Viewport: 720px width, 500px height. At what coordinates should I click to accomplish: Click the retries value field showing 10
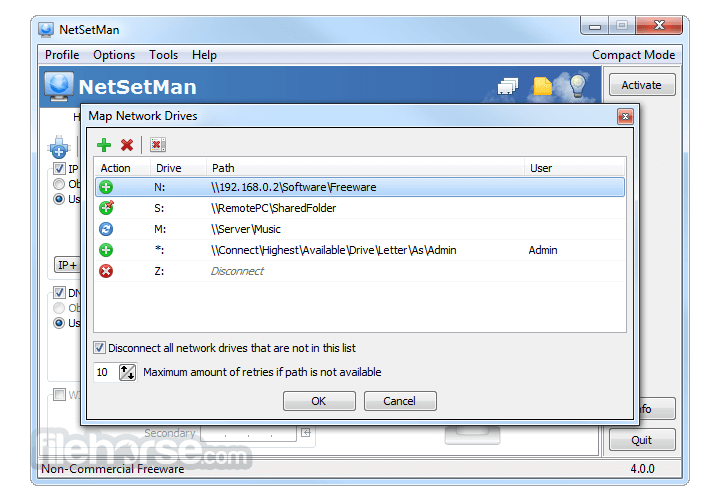[x=106, y=372]
